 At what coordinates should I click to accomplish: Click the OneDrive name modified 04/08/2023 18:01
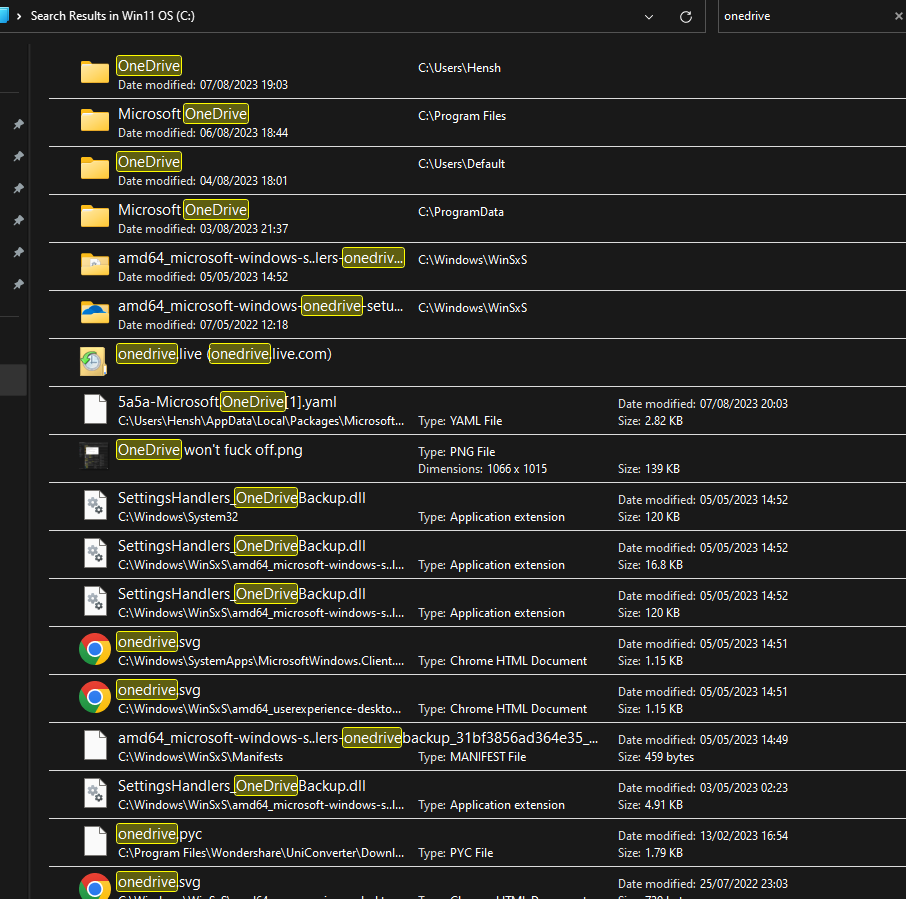pyautogui.click(x=149, y=162)
